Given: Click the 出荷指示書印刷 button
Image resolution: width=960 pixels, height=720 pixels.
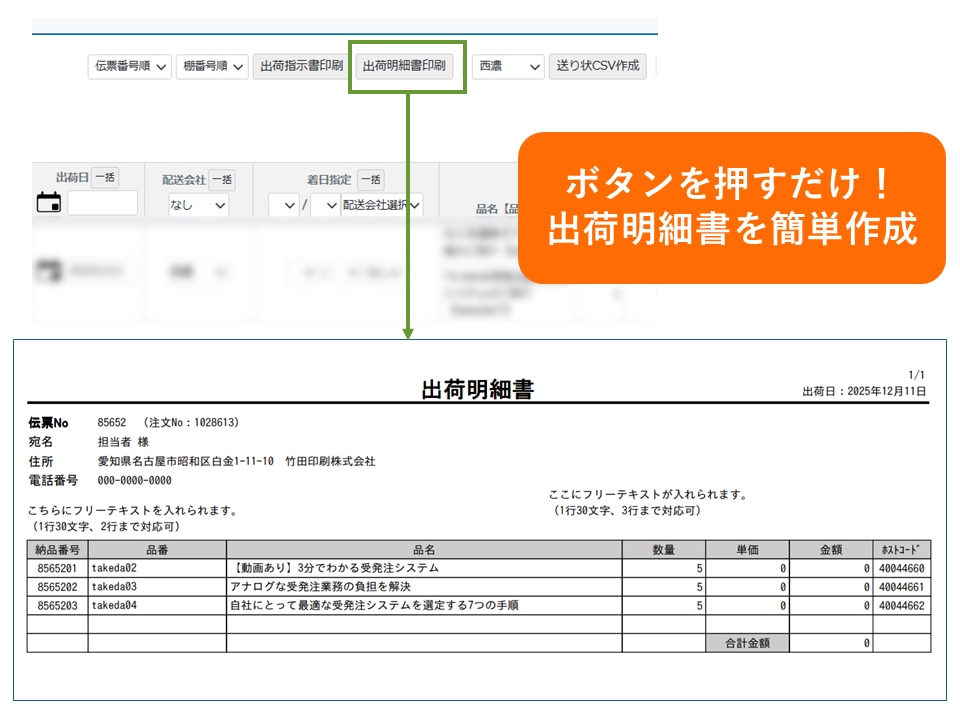Looking at the screenshot, I should (301, 67).
